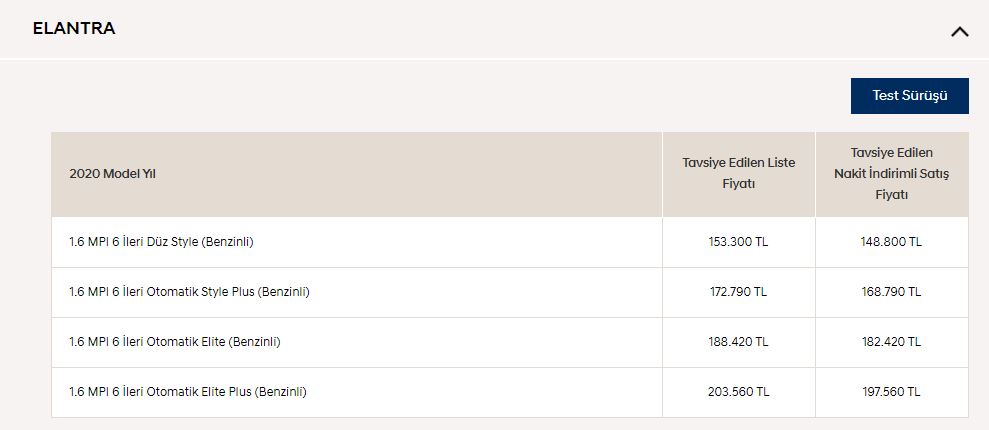Viewport: 989px width, 430px height.
Task: Select the Otomatik Elite Plus row
Action: pyautogui.click(x=510, y=392)
